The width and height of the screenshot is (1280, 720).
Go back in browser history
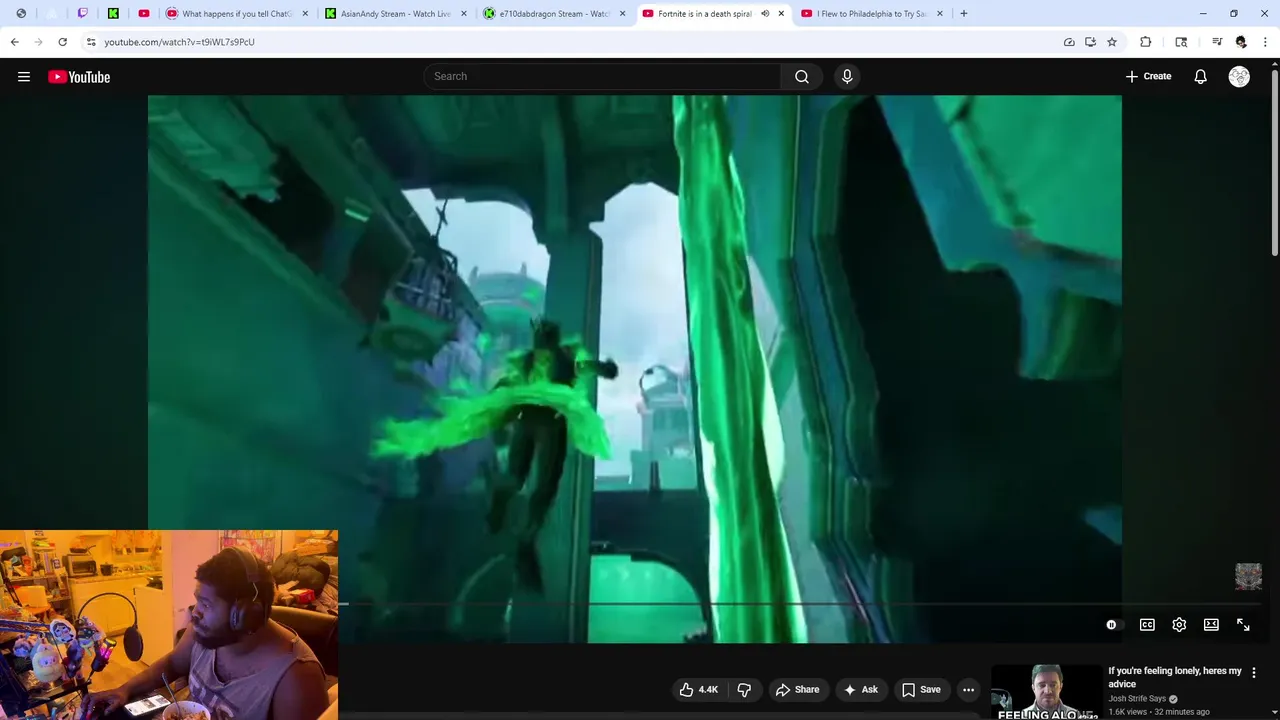15,42
